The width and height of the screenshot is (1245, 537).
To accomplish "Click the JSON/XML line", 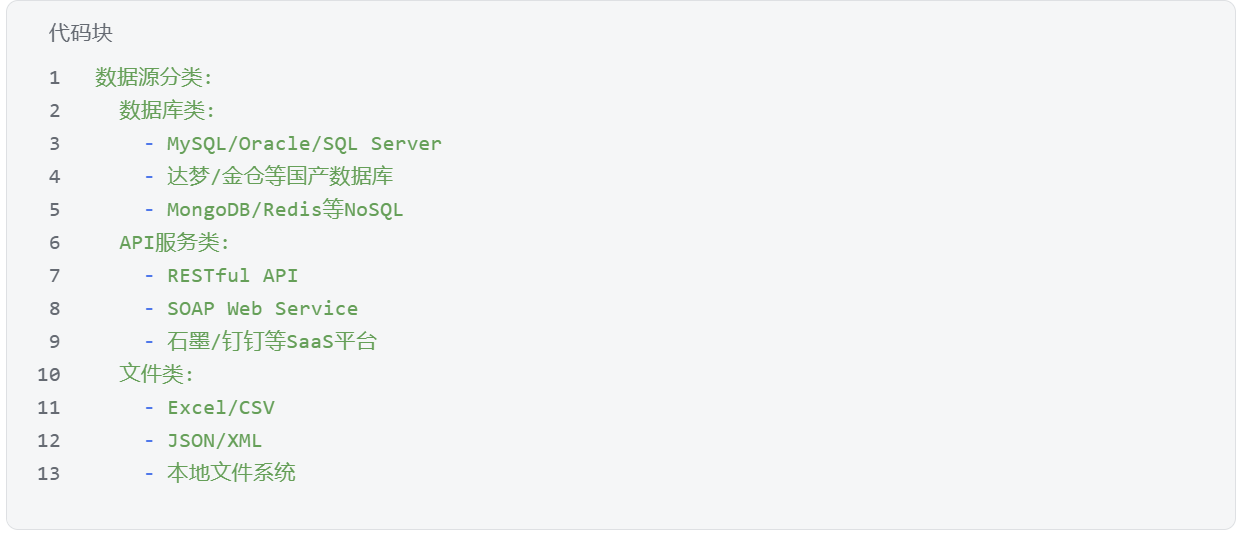I will point(214,440).
